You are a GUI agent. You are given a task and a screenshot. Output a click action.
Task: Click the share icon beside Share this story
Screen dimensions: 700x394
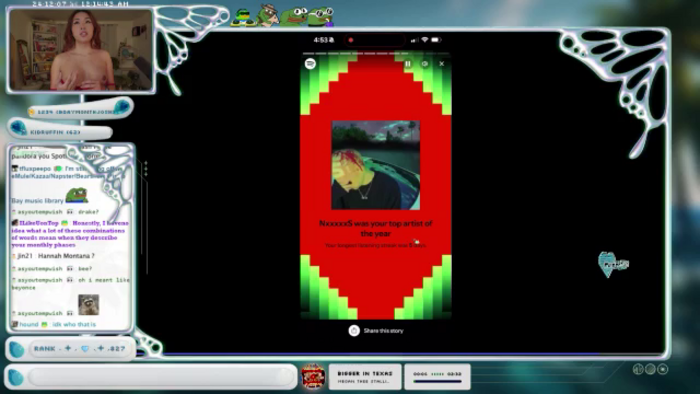pyautogui.click(x=354, y=331)
